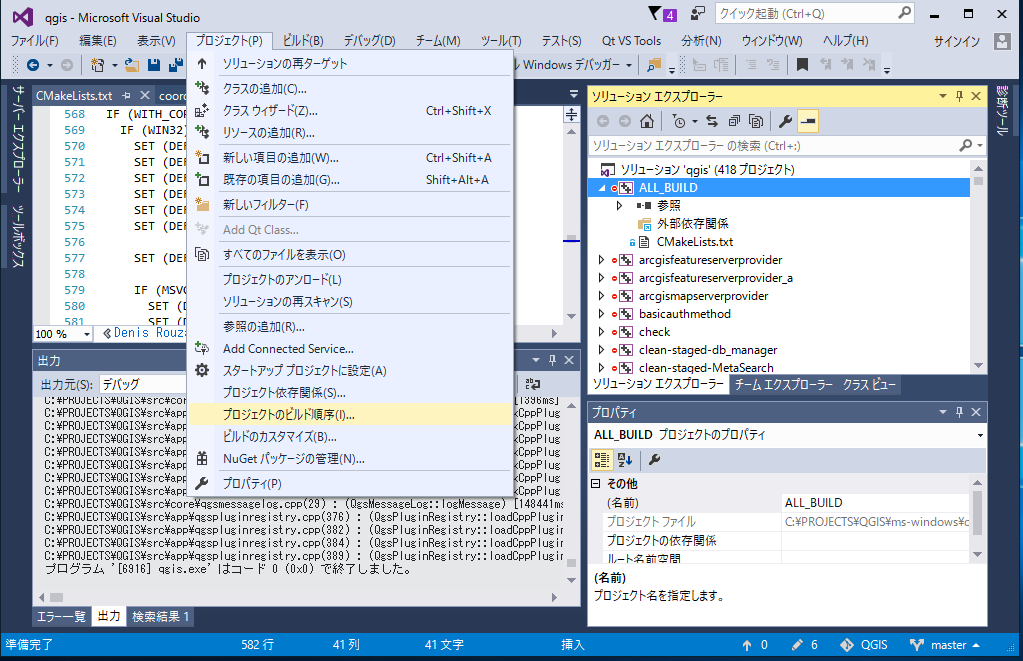Expand the arcgismapserverprovider project node
Screen dimensions: 1023x661
601,296
